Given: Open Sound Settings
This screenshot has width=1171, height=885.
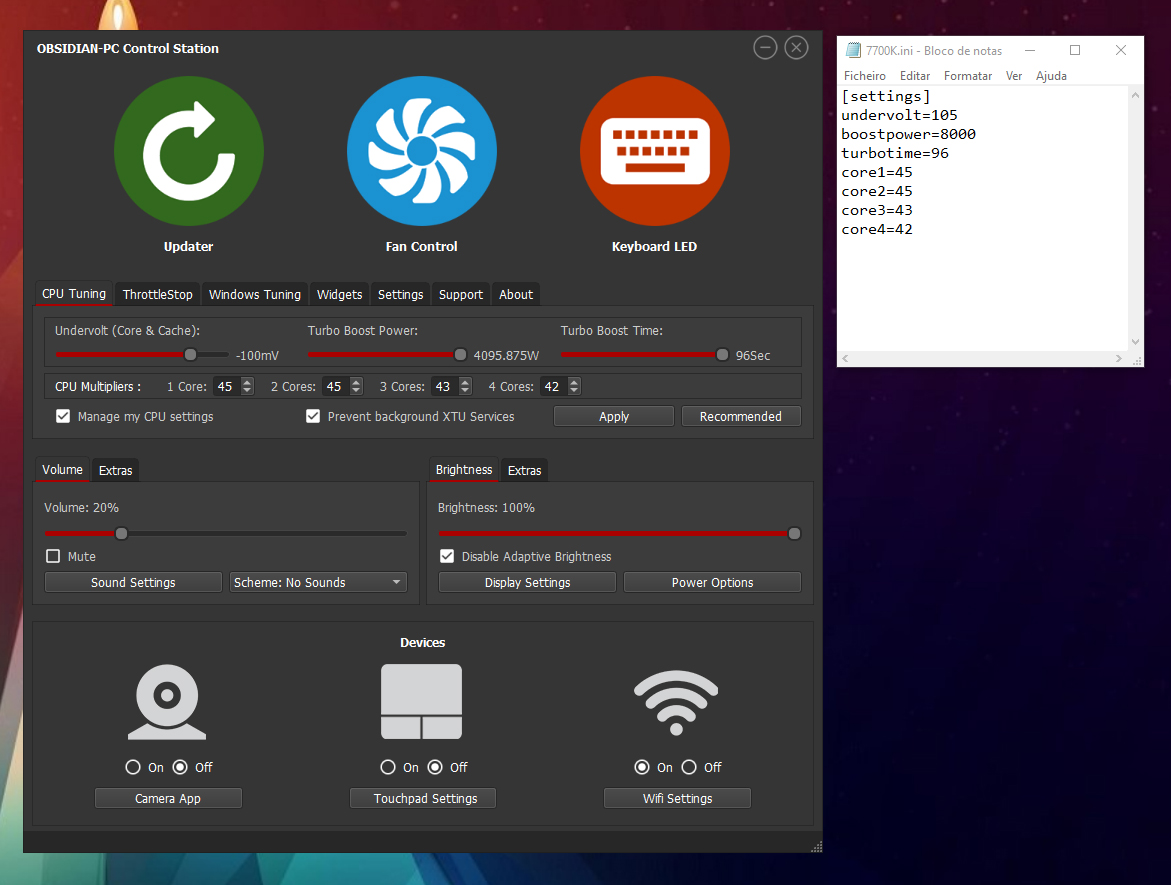Looking at the screenshot, I should (x=133, y=583).
